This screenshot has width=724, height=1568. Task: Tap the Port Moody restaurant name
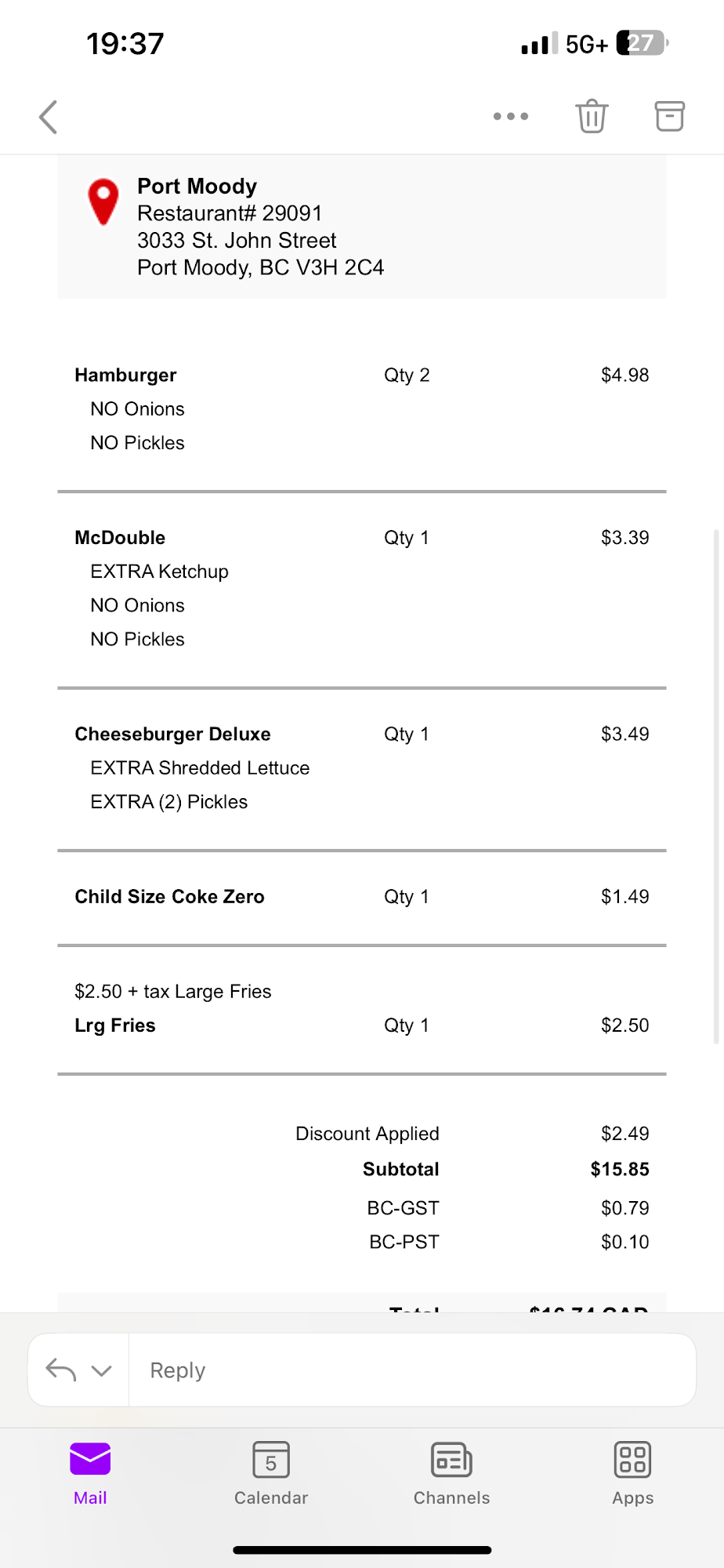pyautogui.click(x=197, y=187)
